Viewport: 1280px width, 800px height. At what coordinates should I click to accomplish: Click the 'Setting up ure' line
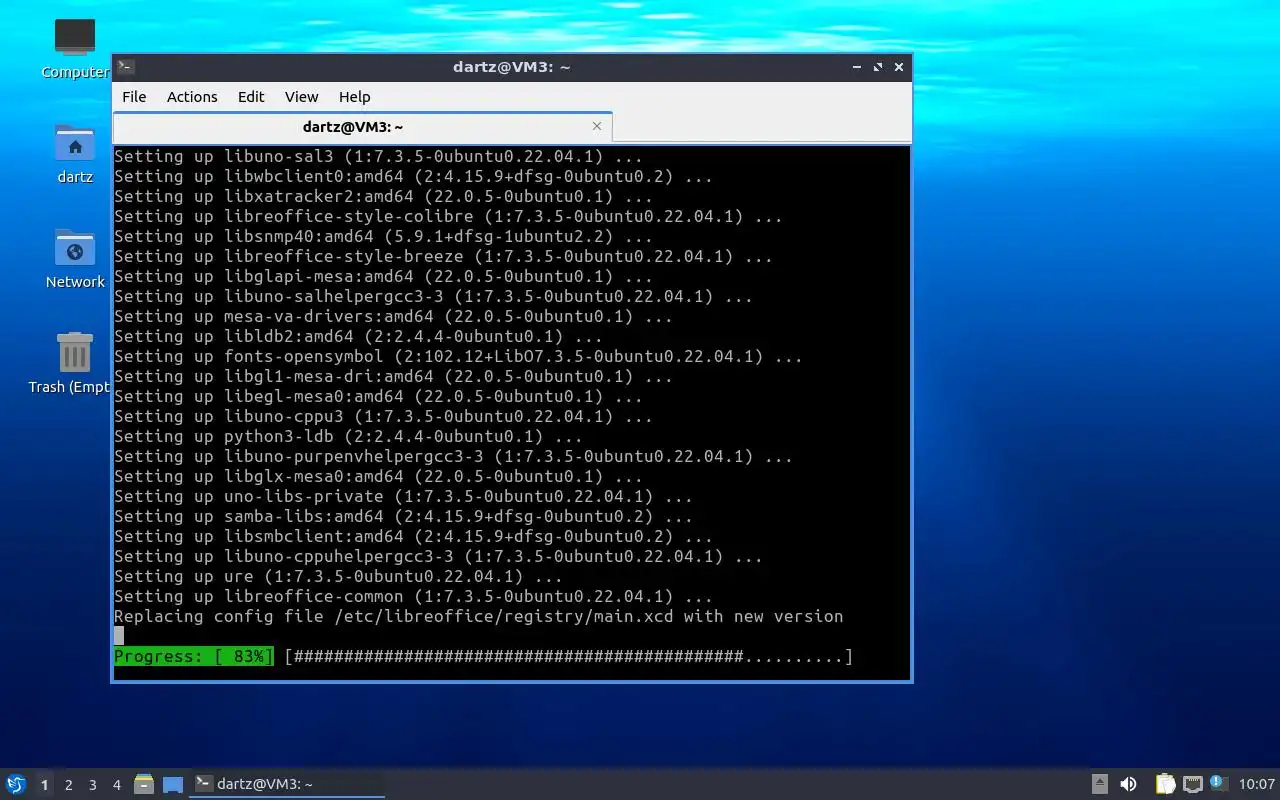coord(339,577)
